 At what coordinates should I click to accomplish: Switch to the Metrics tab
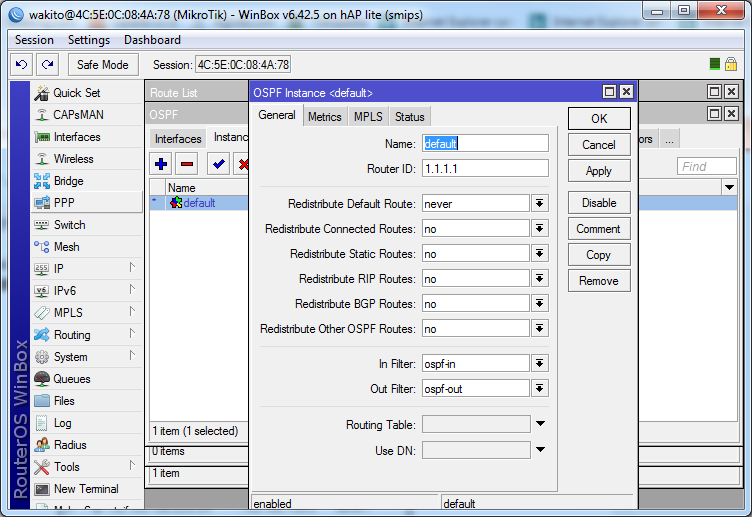click(x=325, y=117)
